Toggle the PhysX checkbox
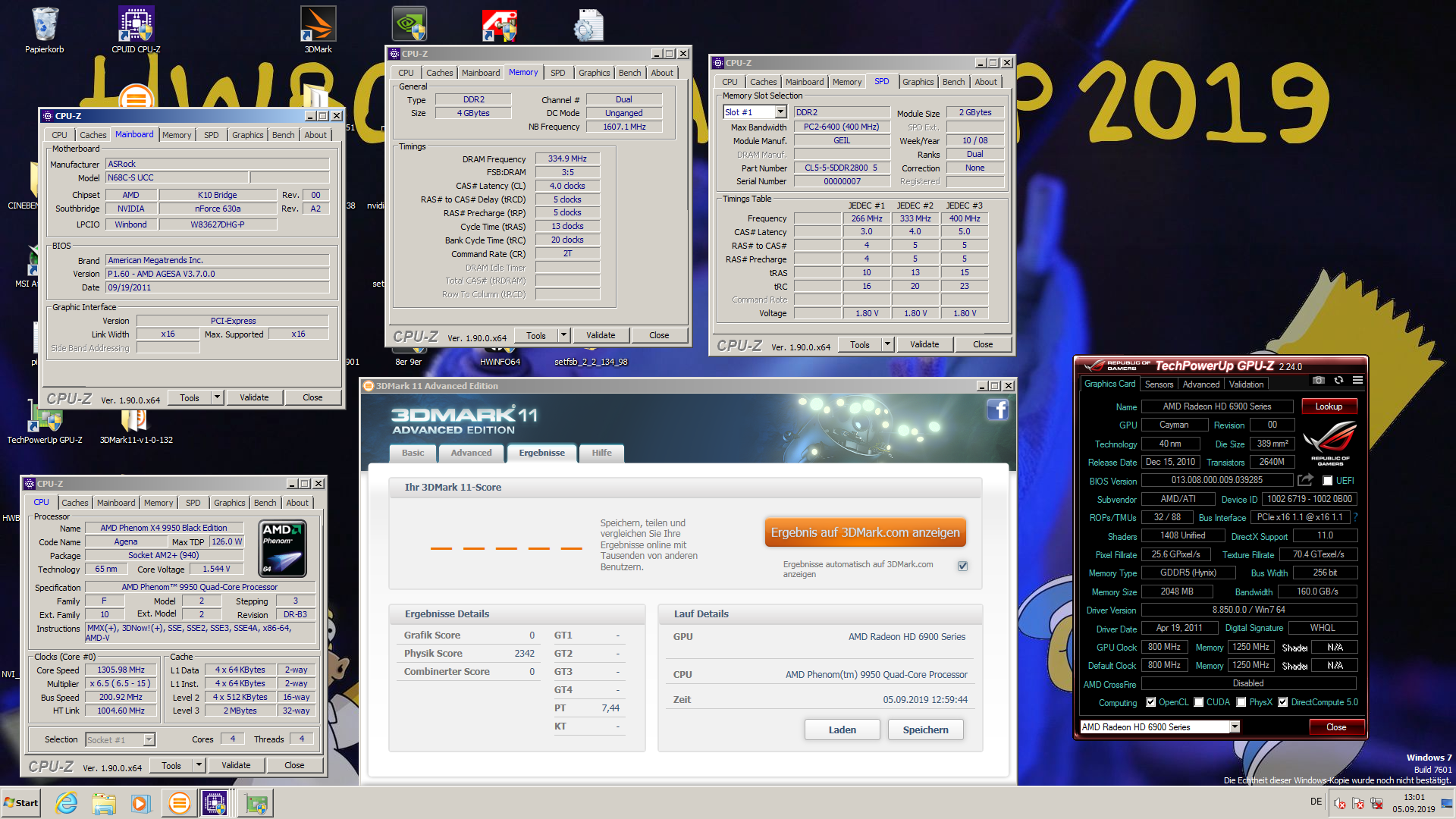The width and height of the screenshot is (1456, 819). tap(1241, 702)
